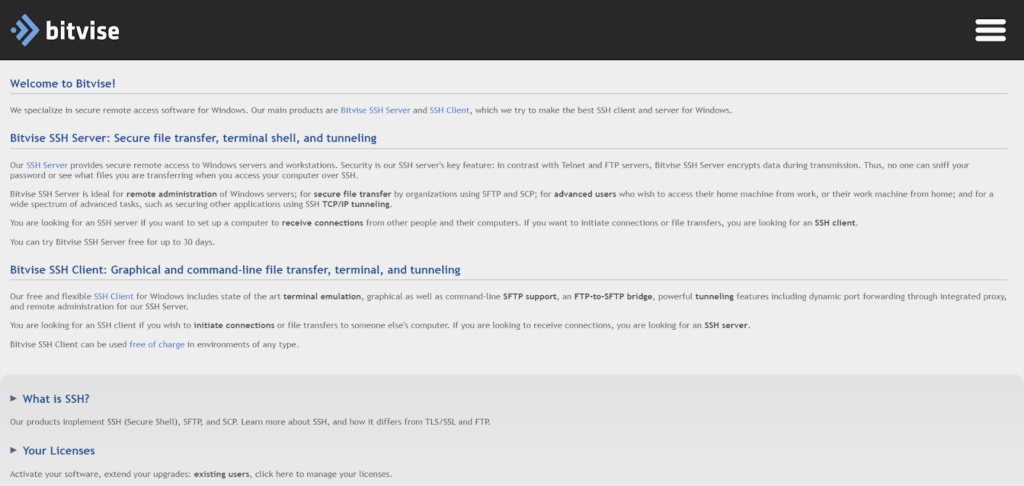Image resolution: width=1024 pixels, height=486 pixels.
Task: Click bold 'existing users' text under Your Licenses
Action: (x=222, y=474)
